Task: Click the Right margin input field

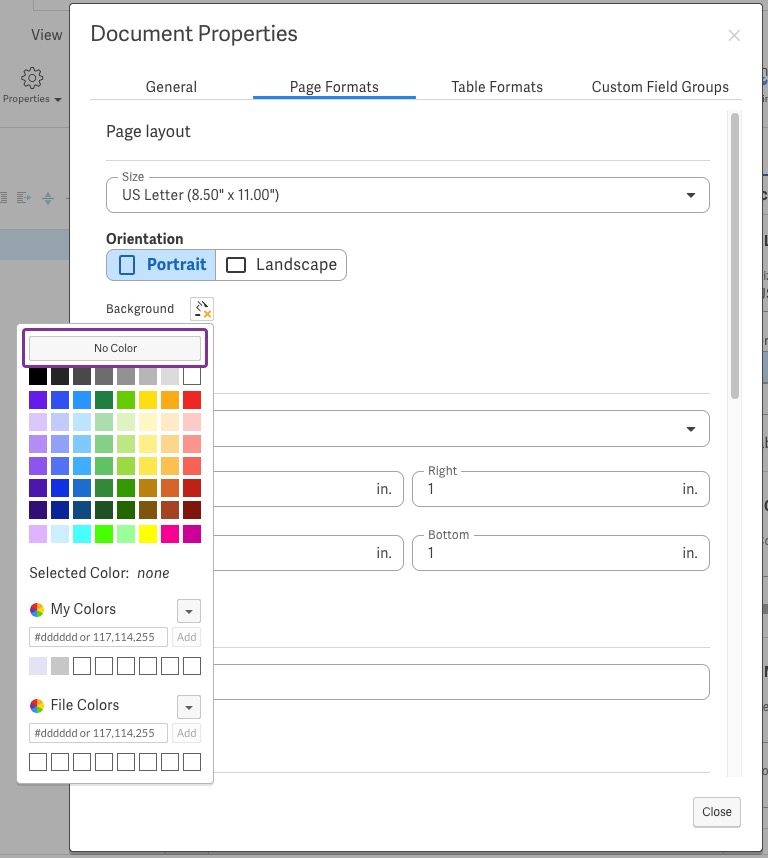Action: (561, 489)
